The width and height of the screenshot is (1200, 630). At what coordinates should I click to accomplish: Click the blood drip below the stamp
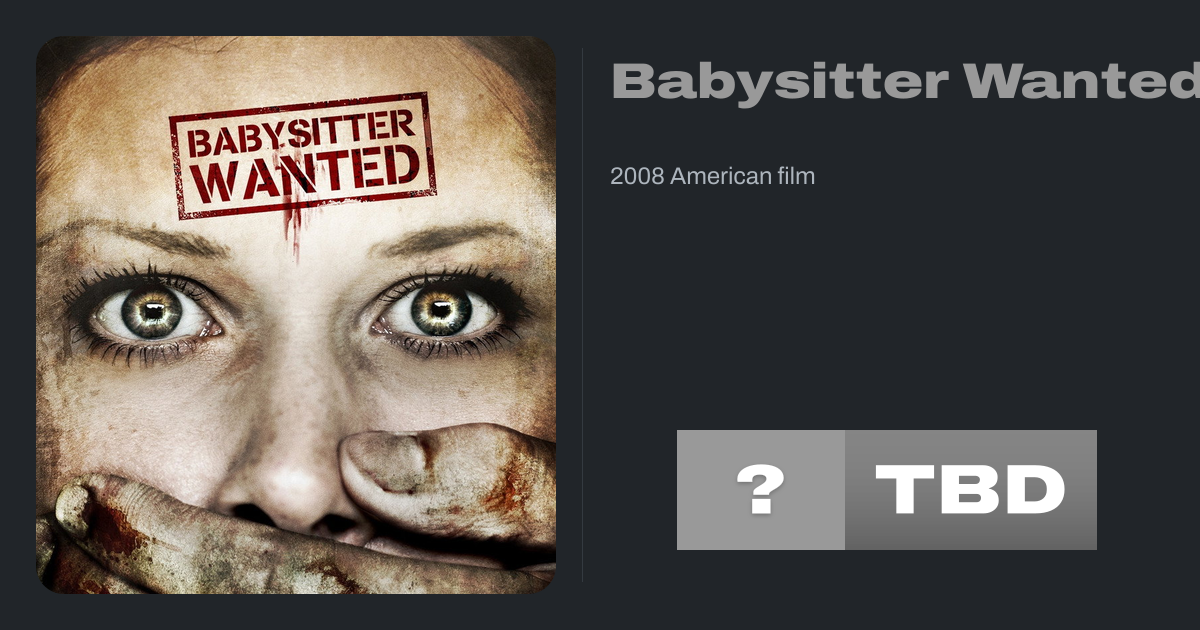click(292, 228)
